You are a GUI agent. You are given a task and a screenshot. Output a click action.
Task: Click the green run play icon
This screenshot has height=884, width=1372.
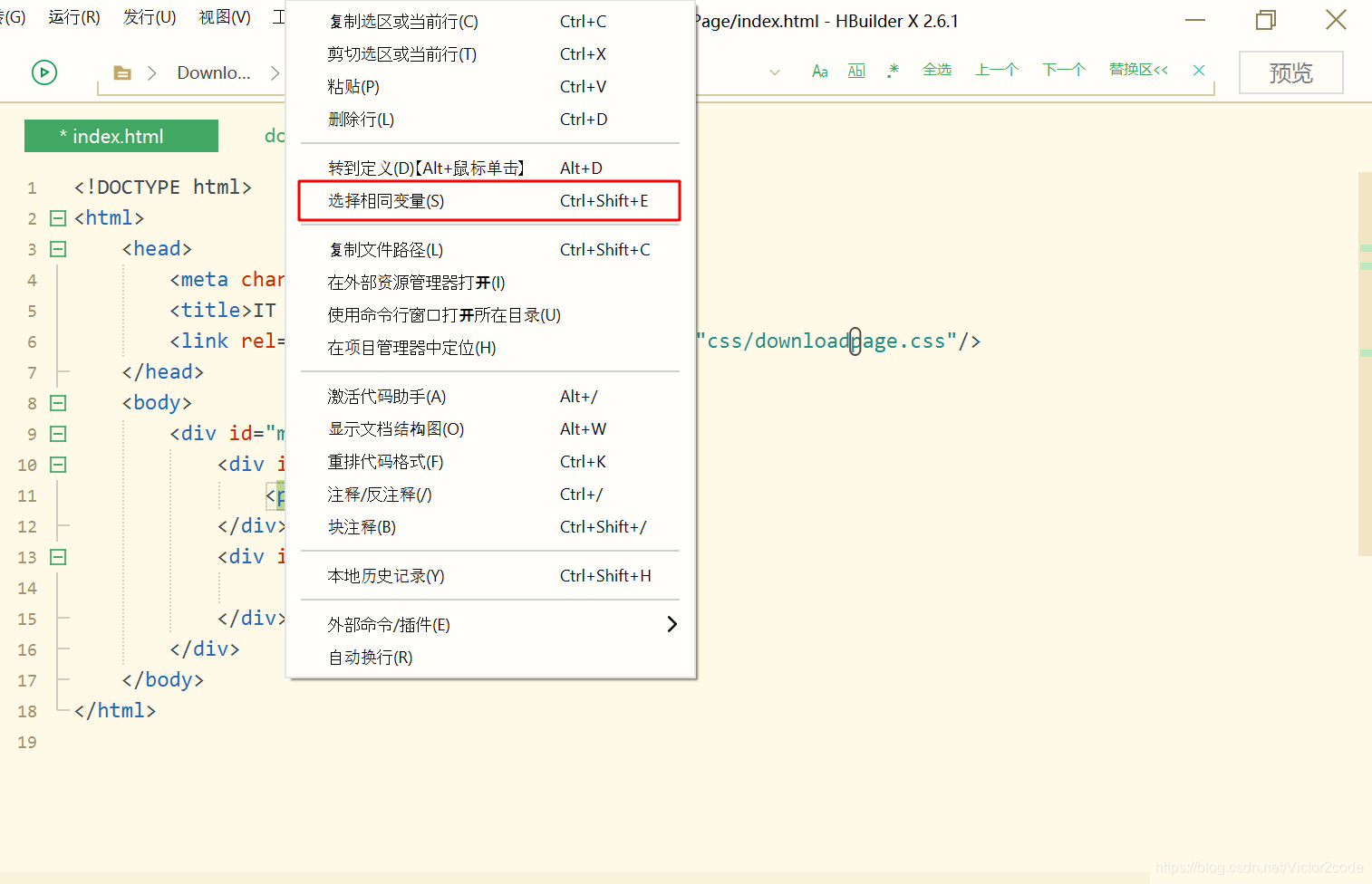(44, 72)
